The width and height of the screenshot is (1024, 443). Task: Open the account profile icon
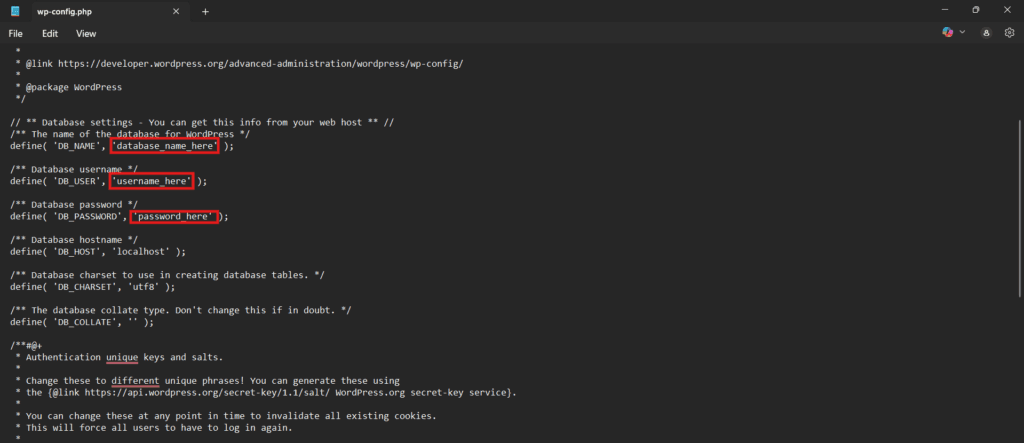pos(987,33)
